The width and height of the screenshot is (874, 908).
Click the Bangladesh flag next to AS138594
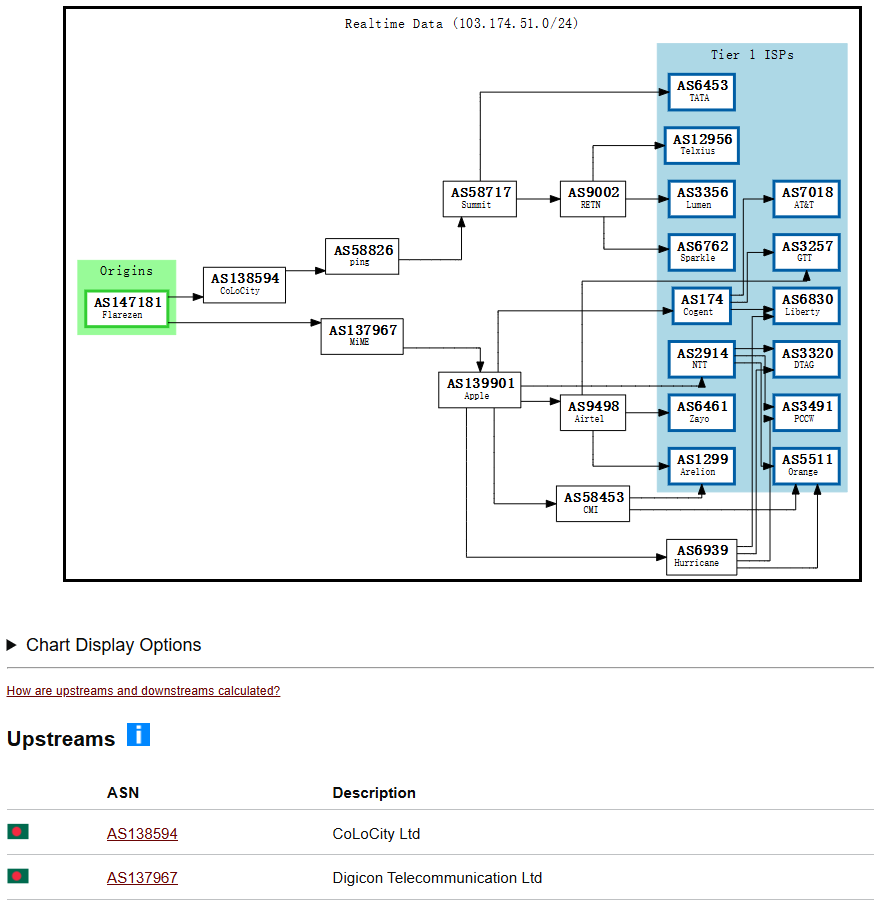click(18, 832)
